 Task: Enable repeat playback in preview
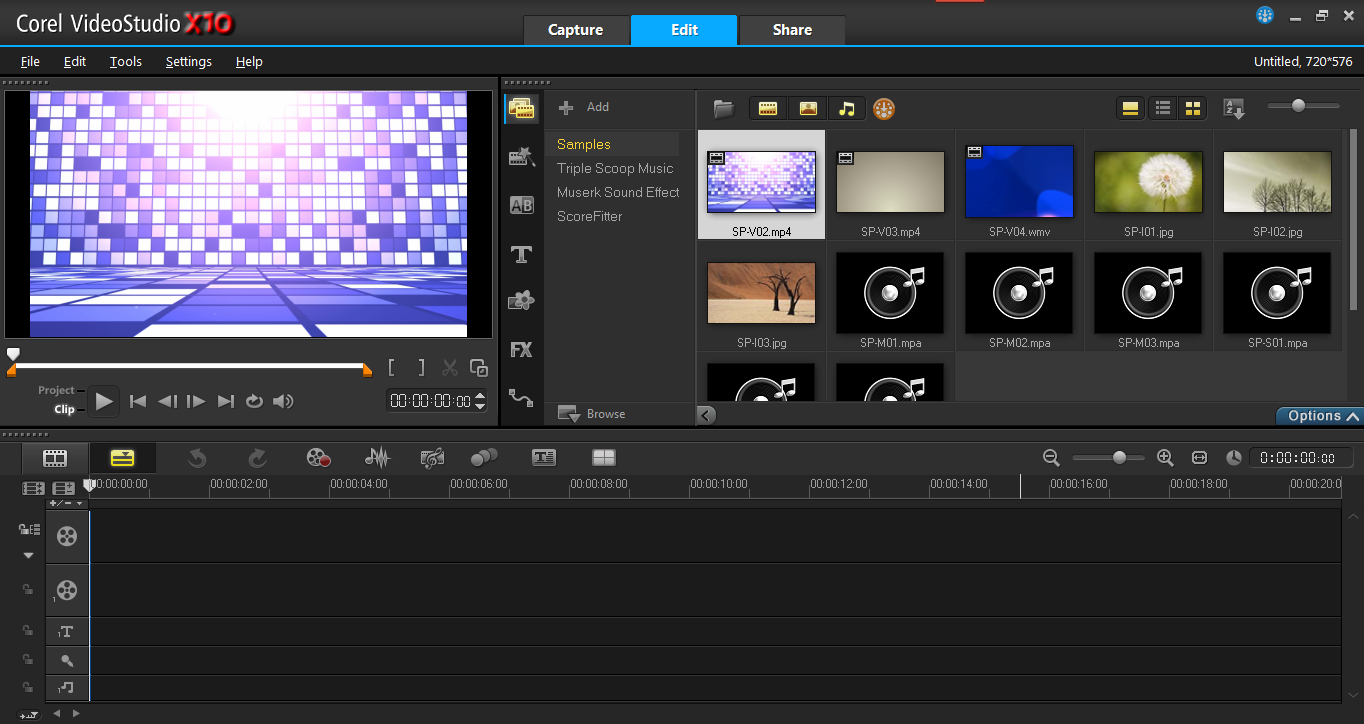pos(254,401)
